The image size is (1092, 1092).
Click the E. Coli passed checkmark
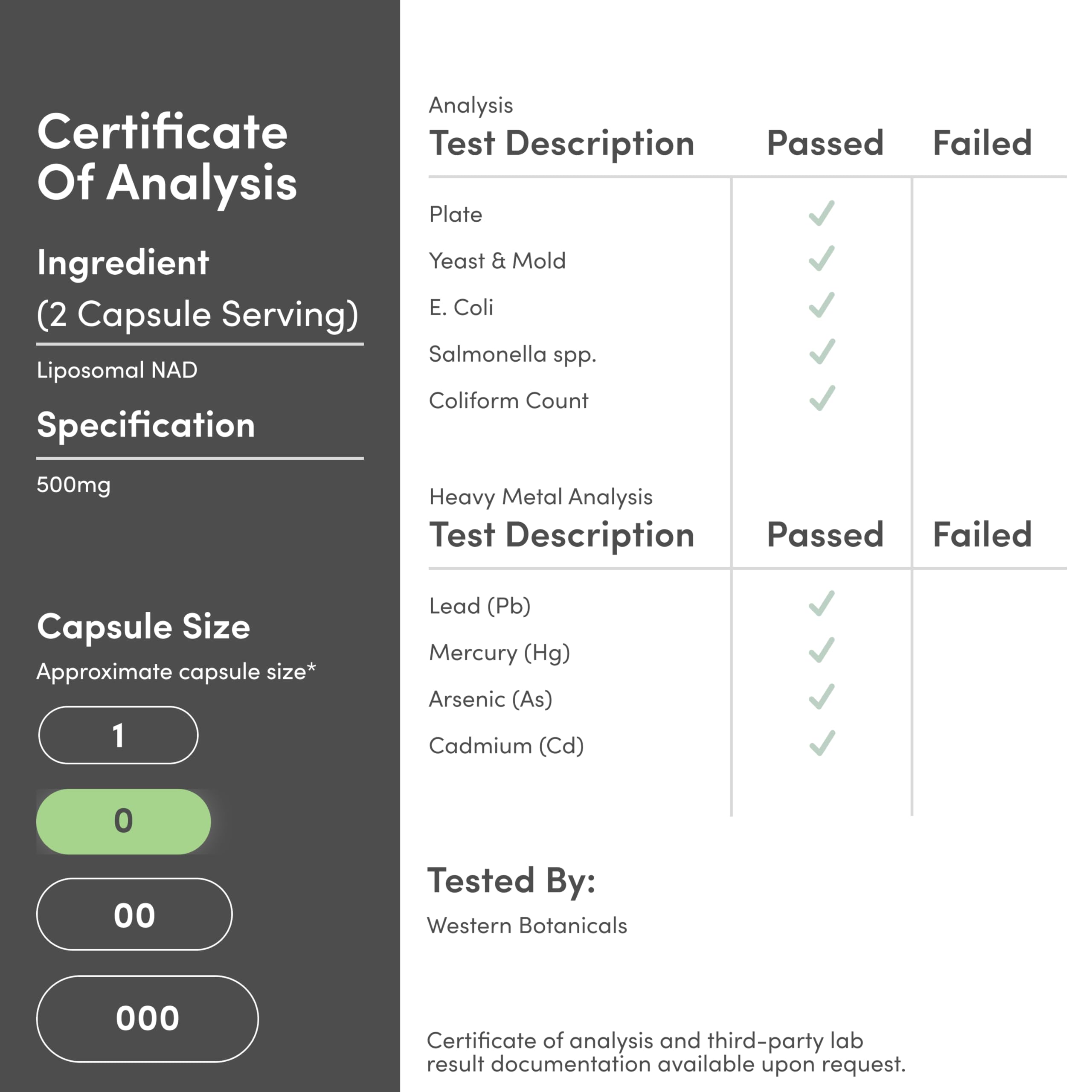[821, 305]
